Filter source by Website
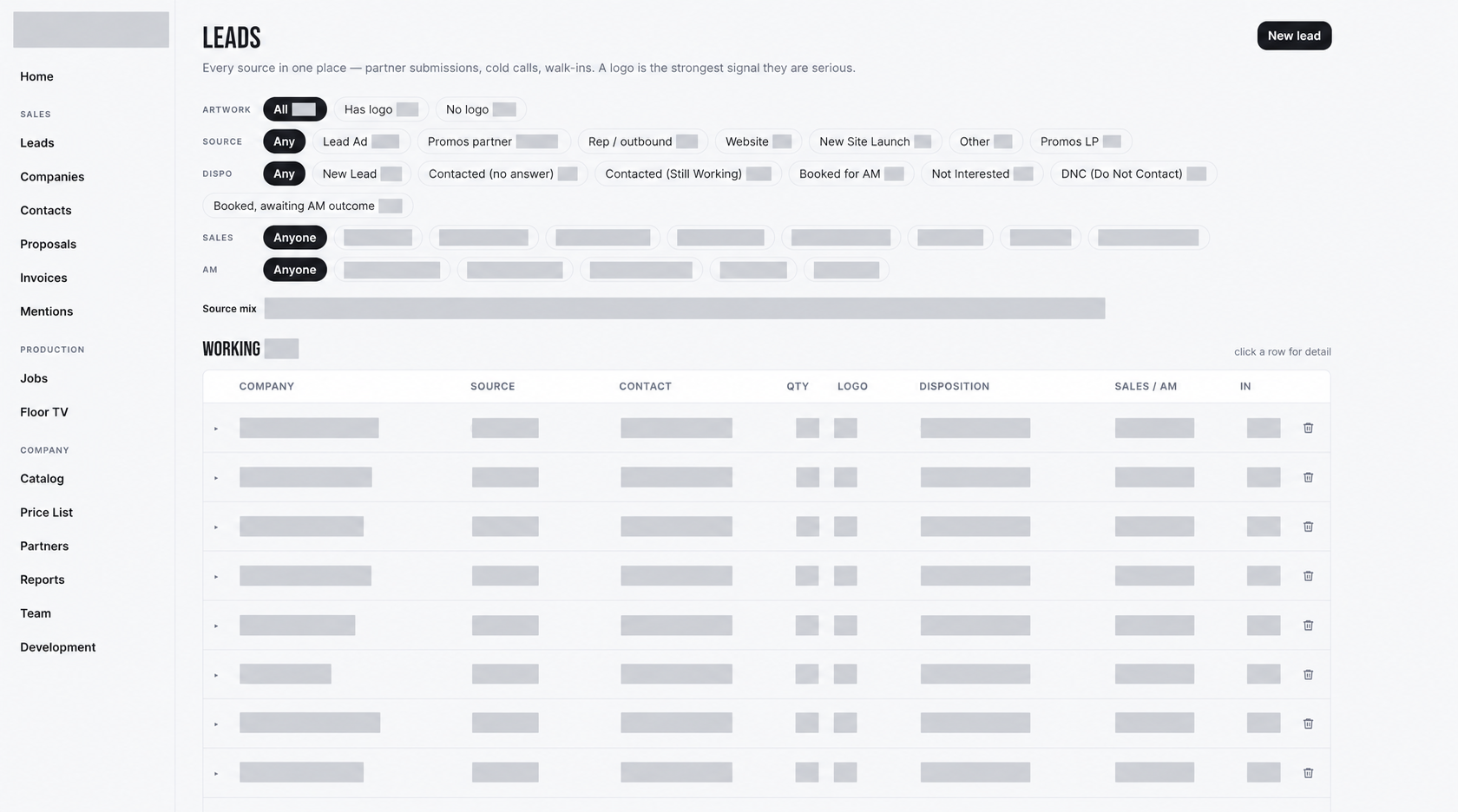 [x=759, y=141]
